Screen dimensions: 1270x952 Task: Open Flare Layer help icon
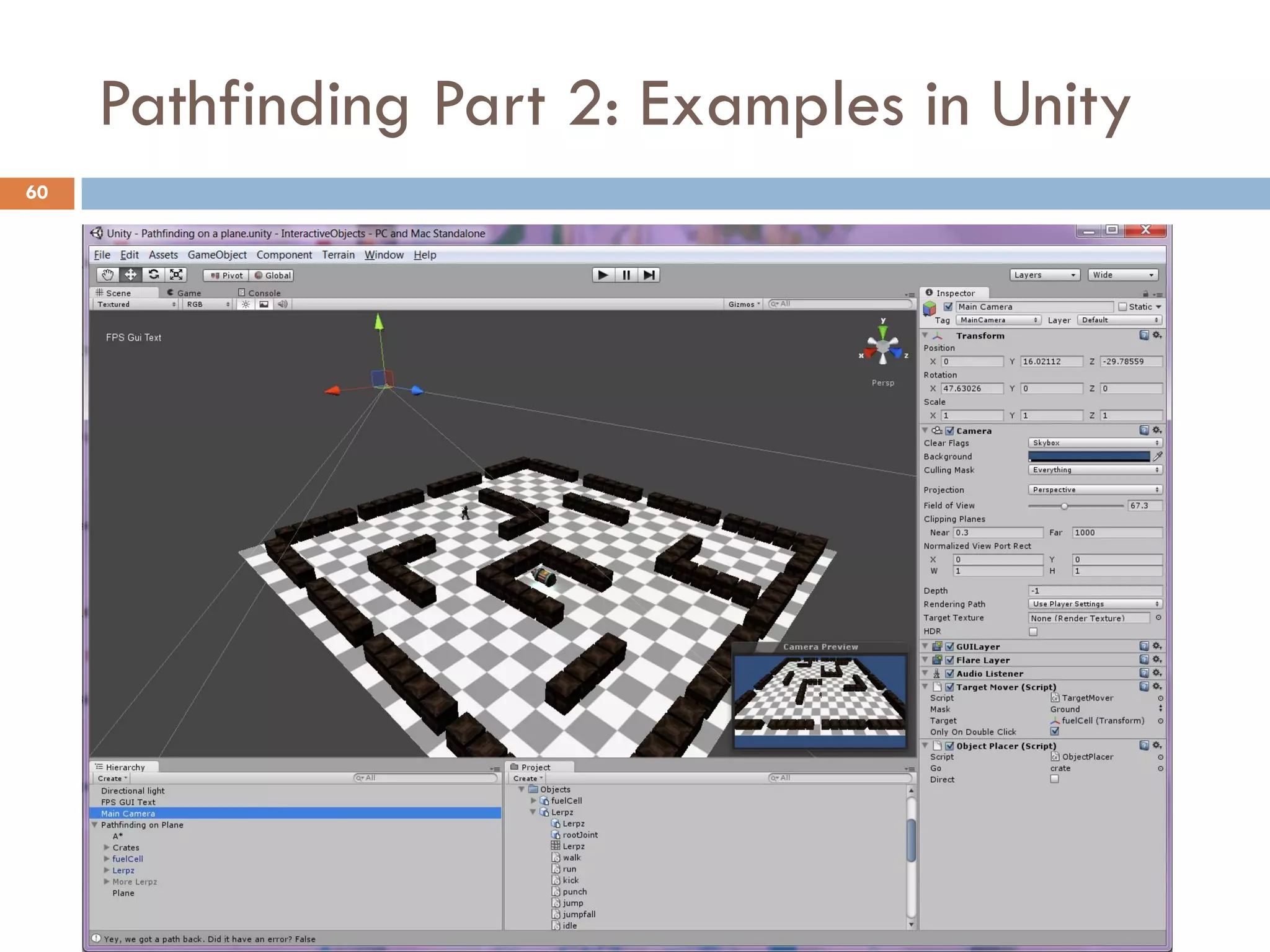(1144, 659)
